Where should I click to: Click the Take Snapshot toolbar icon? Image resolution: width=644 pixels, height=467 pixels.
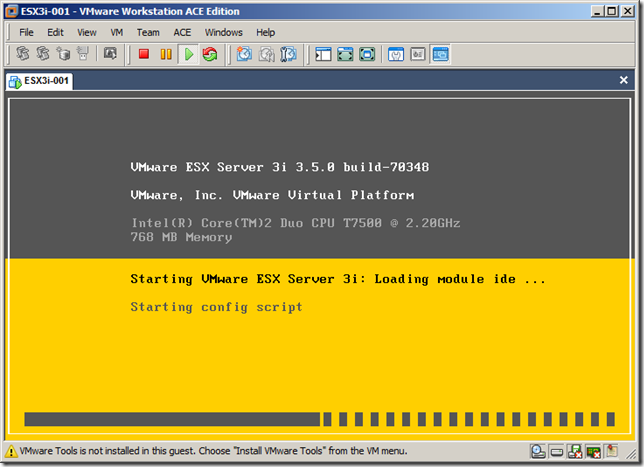244,54
